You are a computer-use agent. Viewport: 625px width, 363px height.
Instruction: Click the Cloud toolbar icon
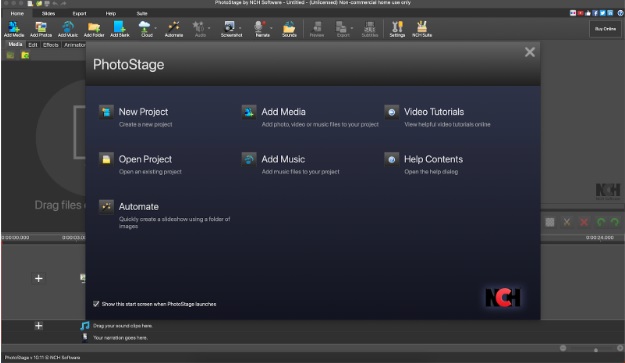click(145, 29)
